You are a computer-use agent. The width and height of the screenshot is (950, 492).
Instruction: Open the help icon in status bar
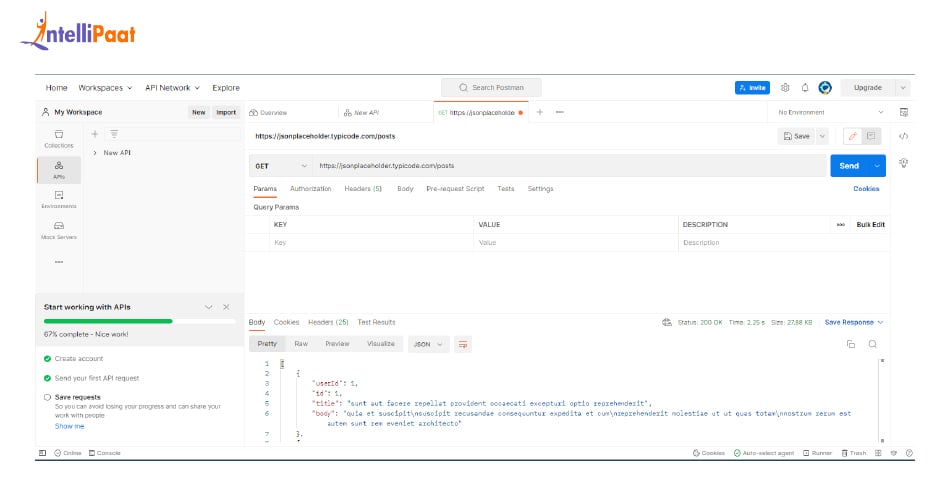tap(909, 453)
